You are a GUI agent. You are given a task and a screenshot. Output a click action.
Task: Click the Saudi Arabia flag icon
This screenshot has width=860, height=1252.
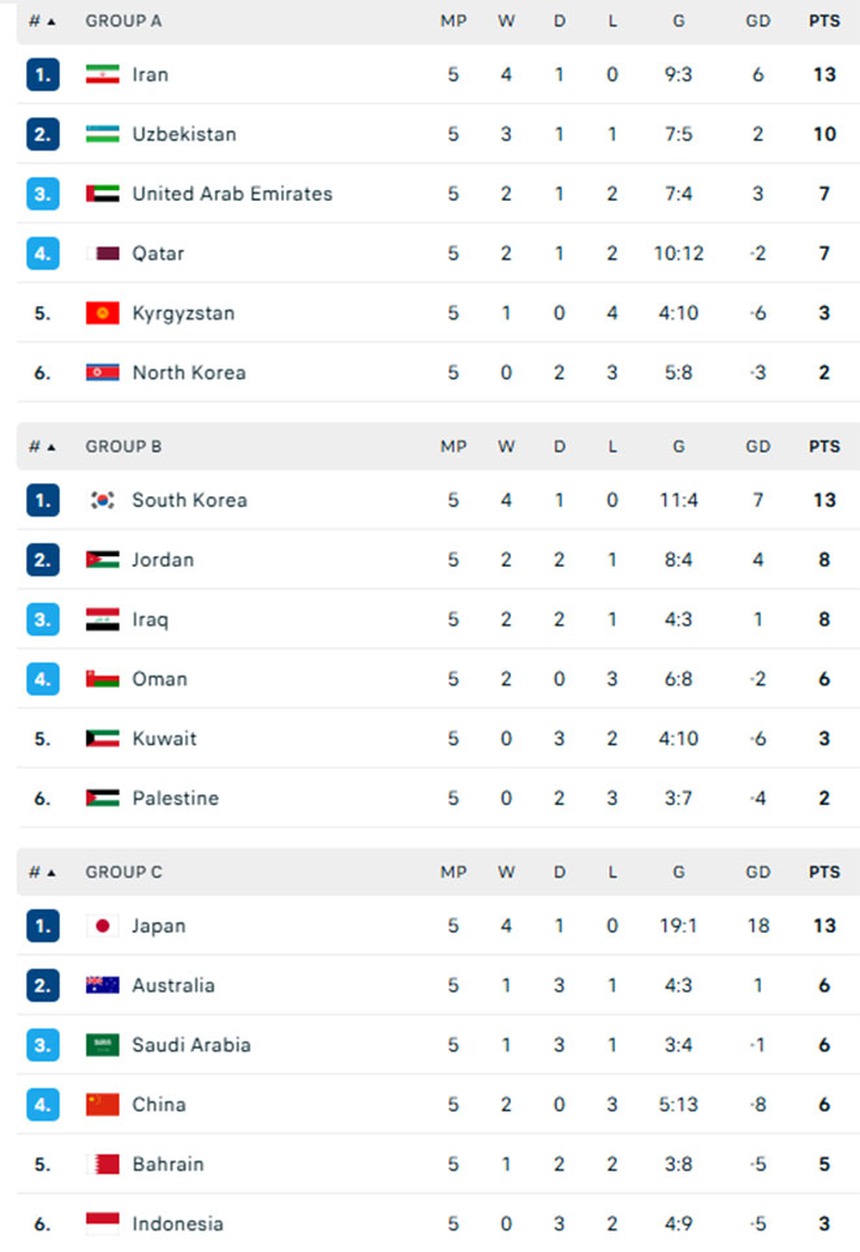point(102,1045)
